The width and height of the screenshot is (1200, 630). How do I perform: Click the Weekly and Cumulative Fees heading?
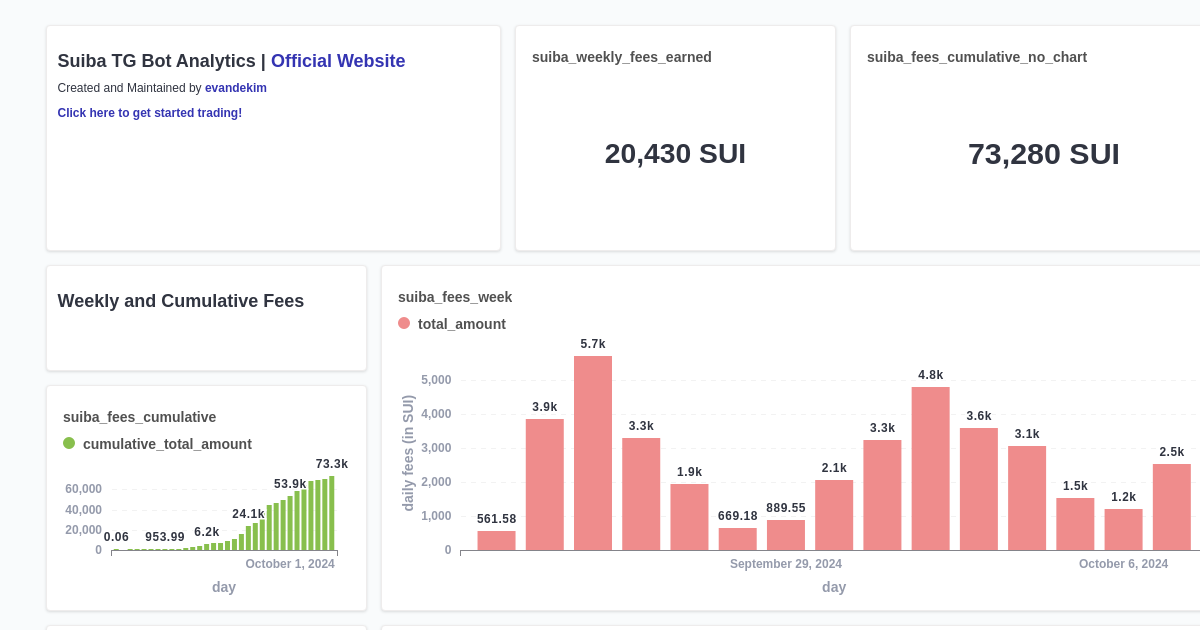click(180, 301)
